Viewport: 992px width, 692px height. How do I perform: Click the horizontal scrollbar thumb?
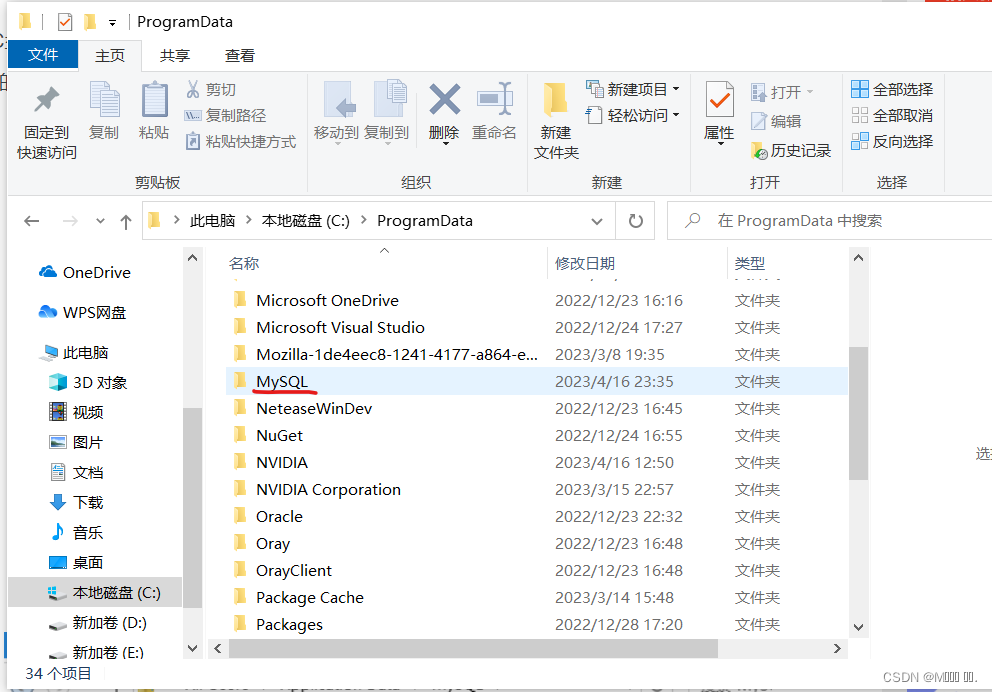[x=473, y=648]
